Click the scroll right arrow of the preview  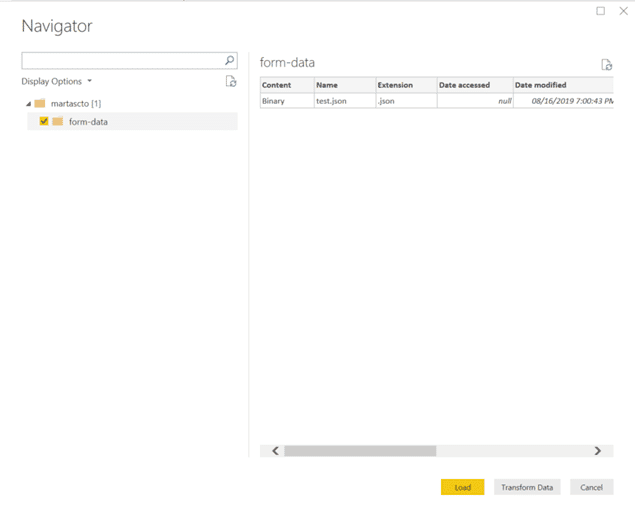point(597,451)
